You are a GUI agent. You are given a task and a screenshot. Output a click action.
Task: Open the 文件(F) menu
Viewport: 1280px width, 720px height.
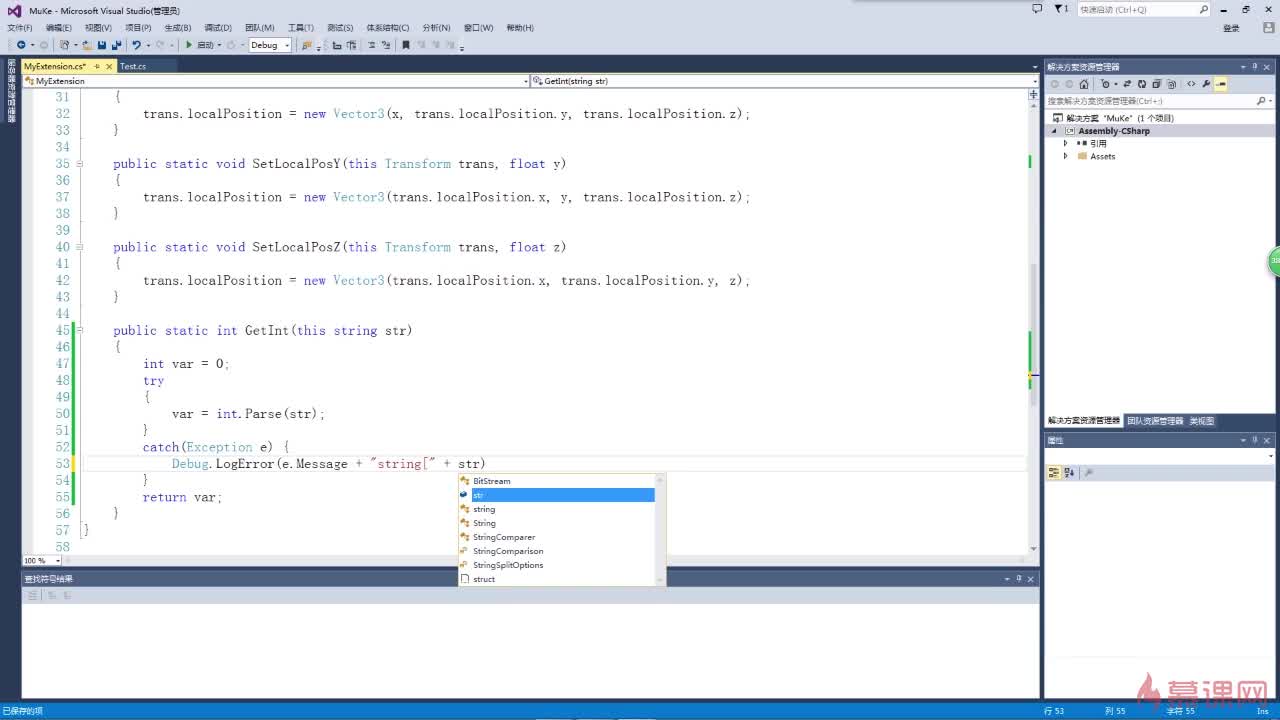point(20,28)
